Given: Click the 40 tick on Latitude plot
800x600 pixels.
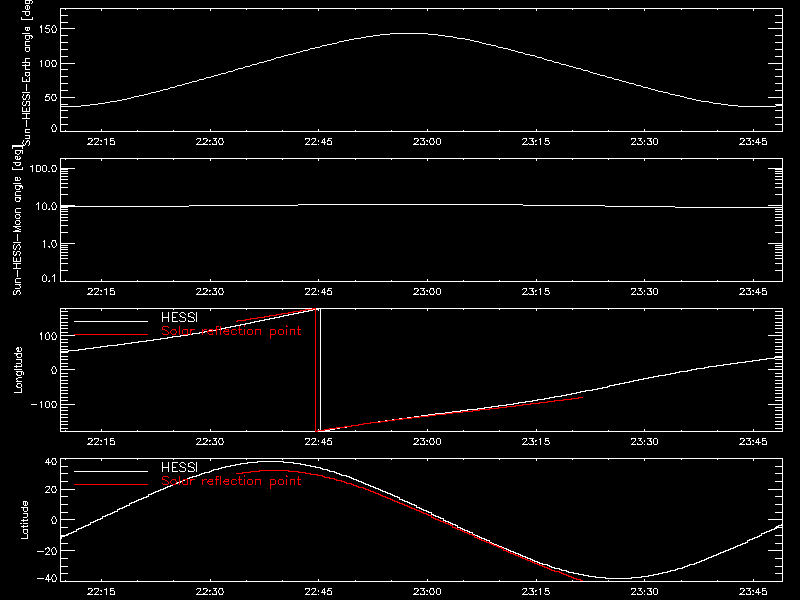Looking at the screenshot, I should point(51,462).
